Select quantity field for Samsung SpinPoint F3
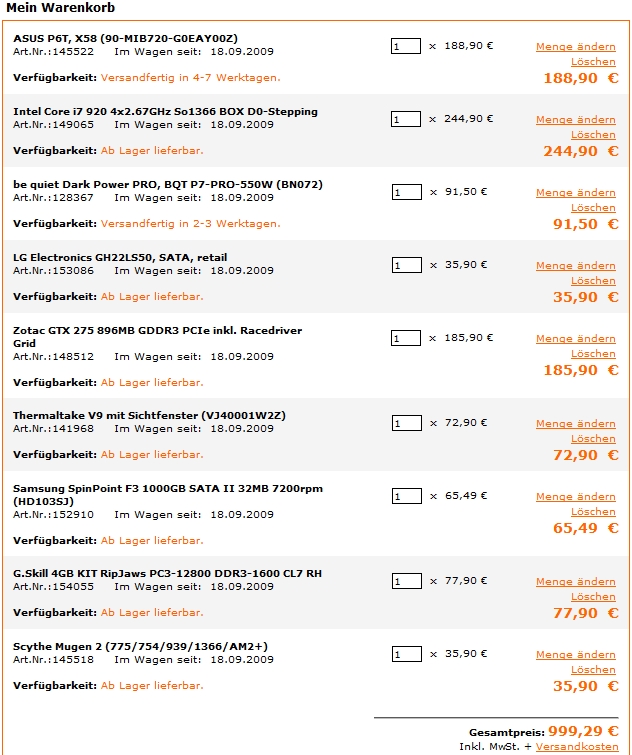The width and height of the screenshot is (632, 755). pyautogui.click(x=407, y=496)
